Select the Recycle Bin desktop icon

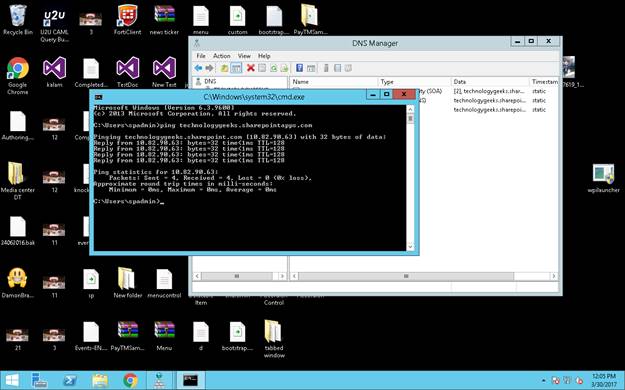coord(18,20)
